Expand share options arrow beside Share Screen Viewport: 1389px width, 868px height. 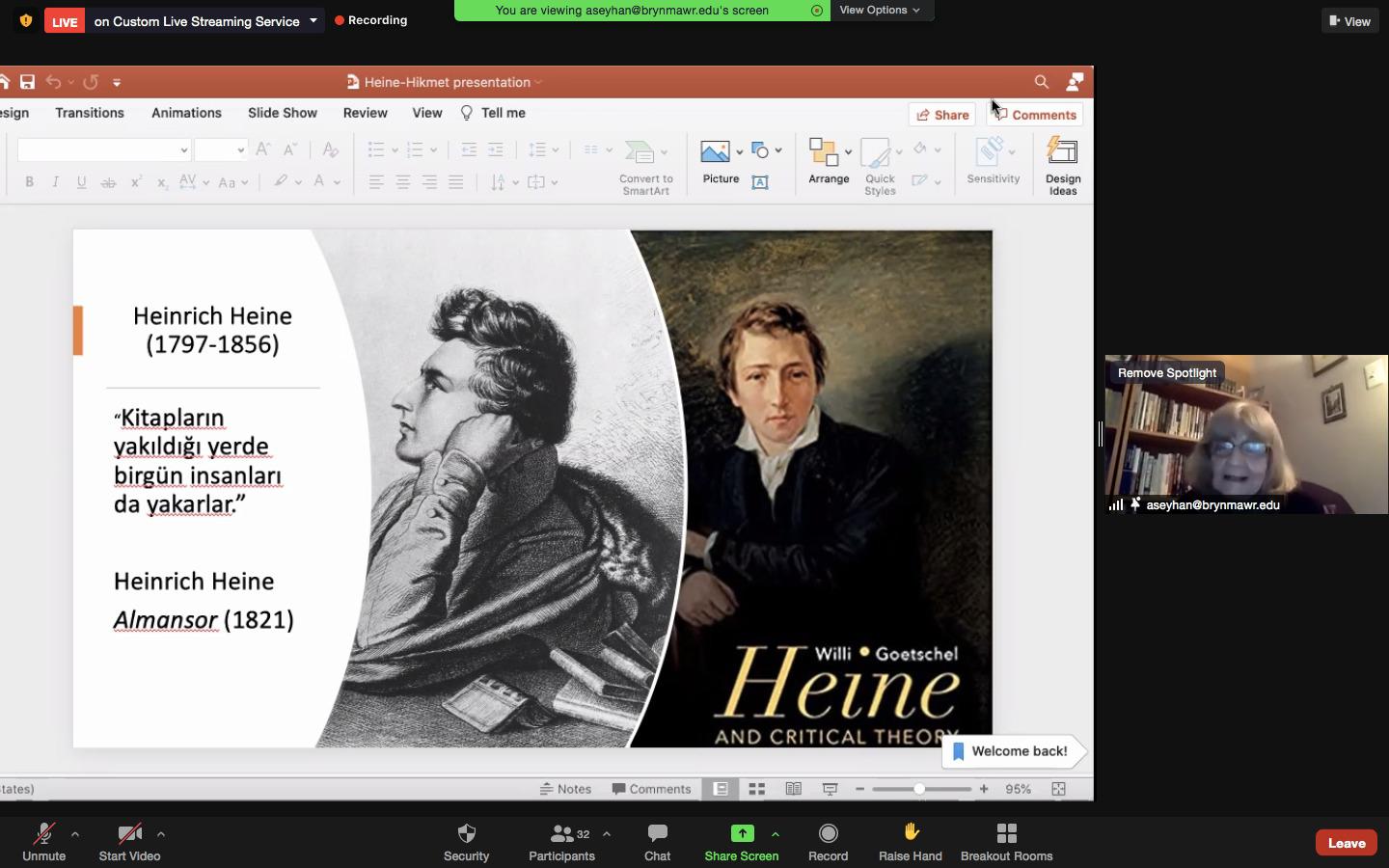(776, 834)
